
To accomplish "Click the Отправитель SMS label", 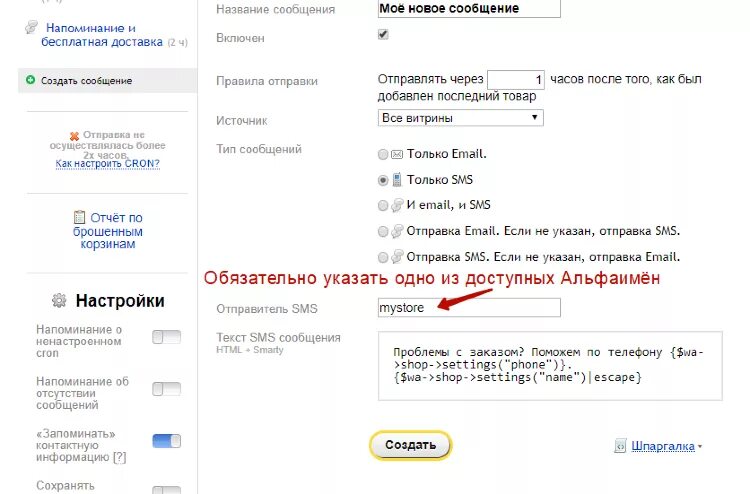I will tap(267, 309).
